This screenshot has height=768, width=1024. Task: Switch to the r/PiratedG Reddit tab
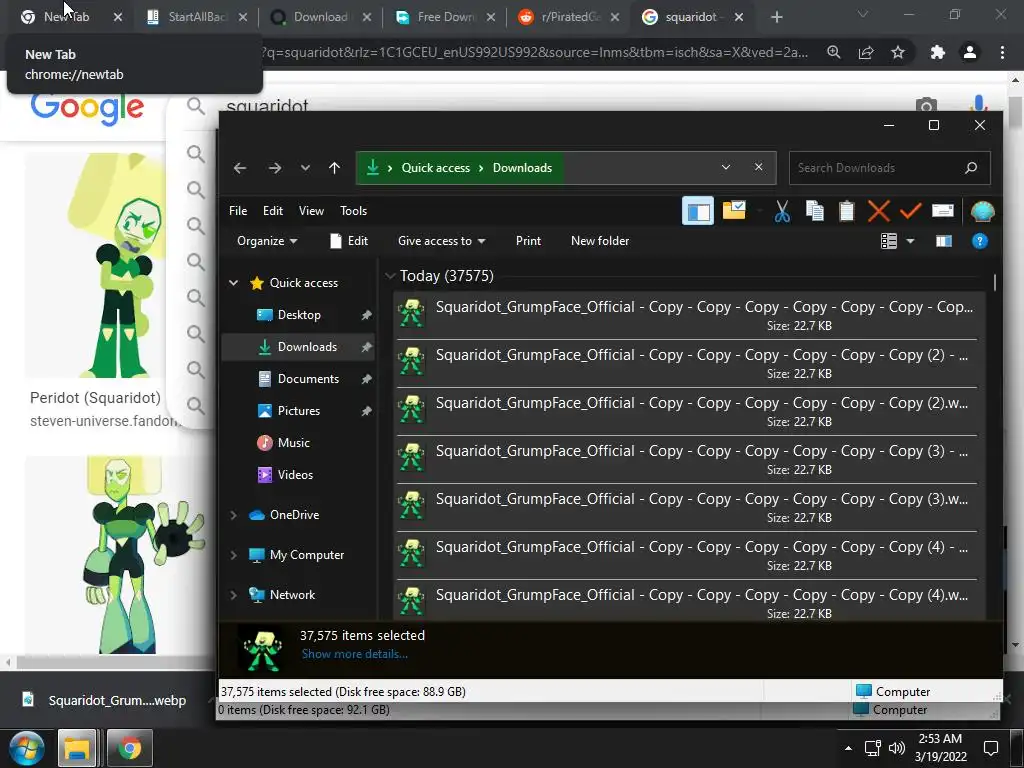[568, 17]
